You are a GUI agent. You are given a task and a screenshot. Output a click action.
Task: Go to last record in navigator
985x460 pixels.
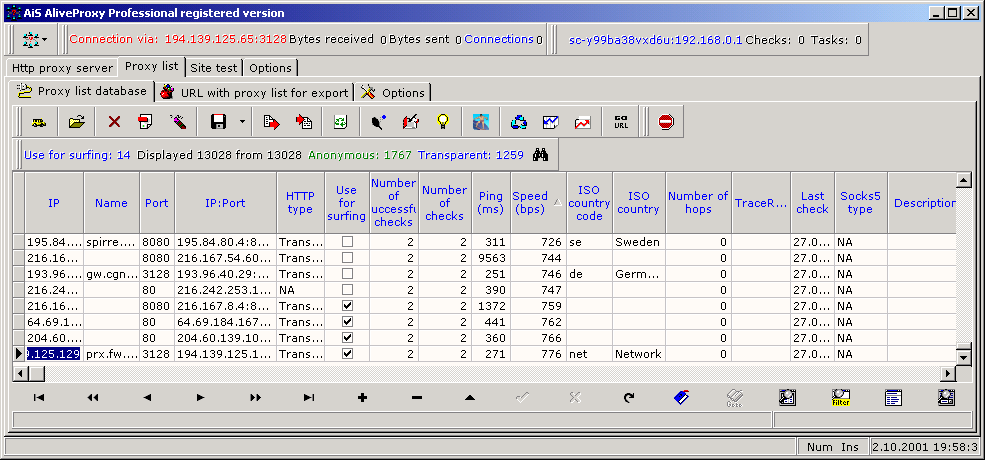pyautogui.click(x=309, y=397)
